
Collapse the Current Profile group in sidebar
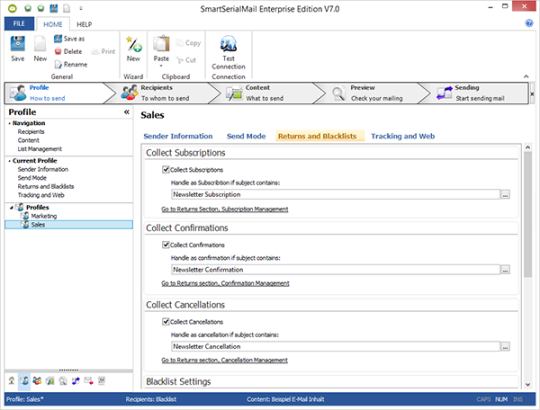tap(9, 161)
